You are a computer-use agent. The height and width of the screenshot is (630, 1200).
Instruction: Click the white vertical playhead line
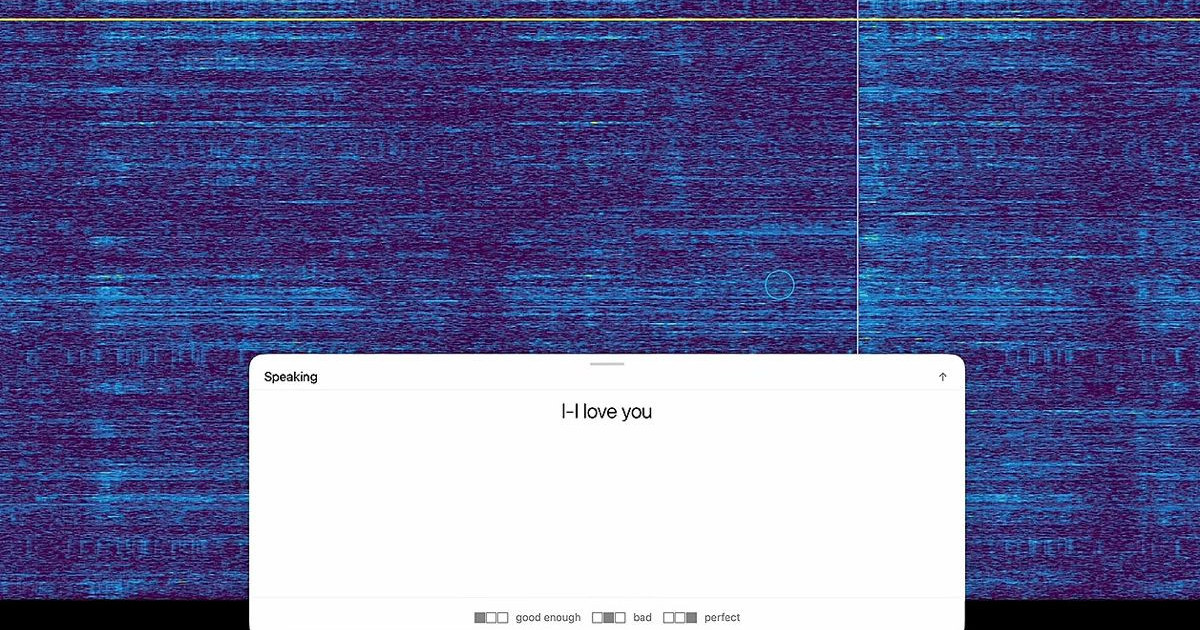858,176
